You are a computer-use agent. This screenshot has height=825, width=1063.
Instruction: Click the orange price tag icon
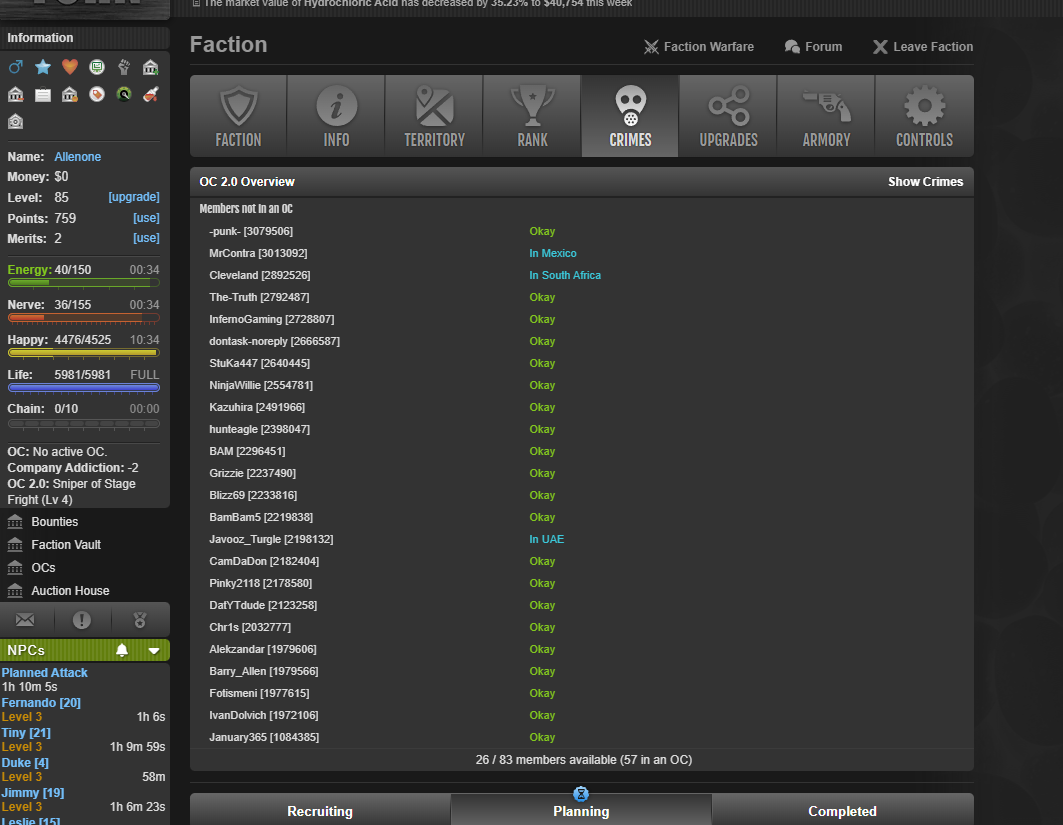97,94
